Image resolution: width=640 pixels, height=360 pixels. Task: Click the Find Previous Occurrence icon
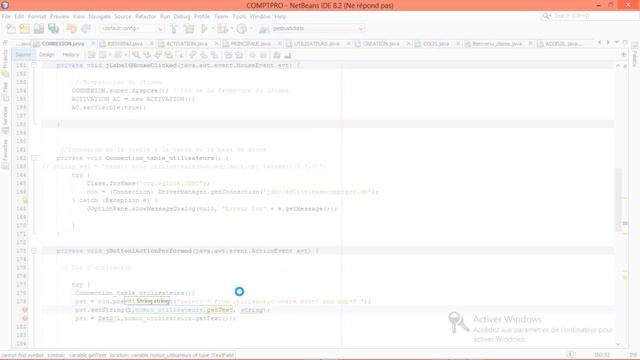coord(147,55)
